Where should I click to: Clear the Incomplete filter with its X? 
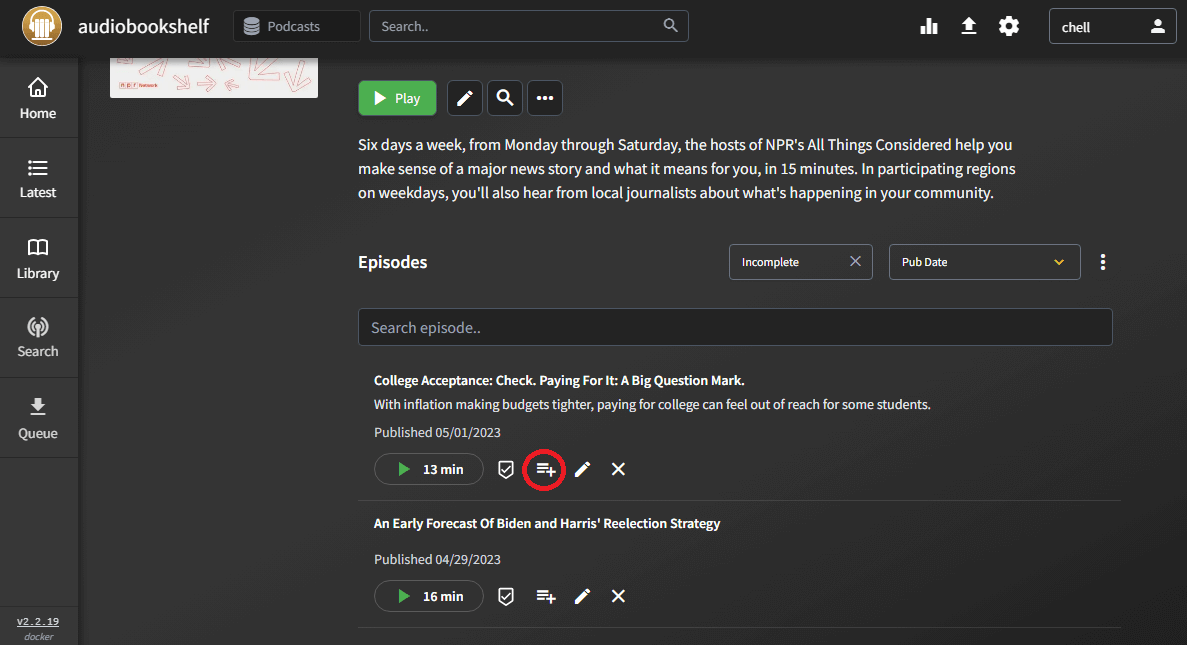[855, 261]
